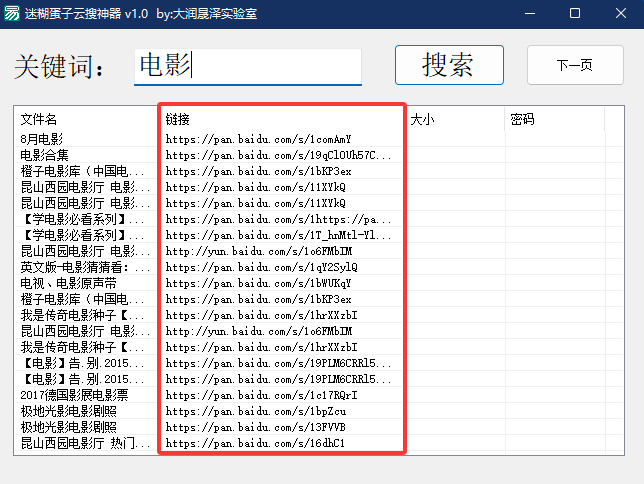Minimize the 迷糊蛋子云搜神器 window
This screenshot has height=484, width=644.
[x=530, y=14]
